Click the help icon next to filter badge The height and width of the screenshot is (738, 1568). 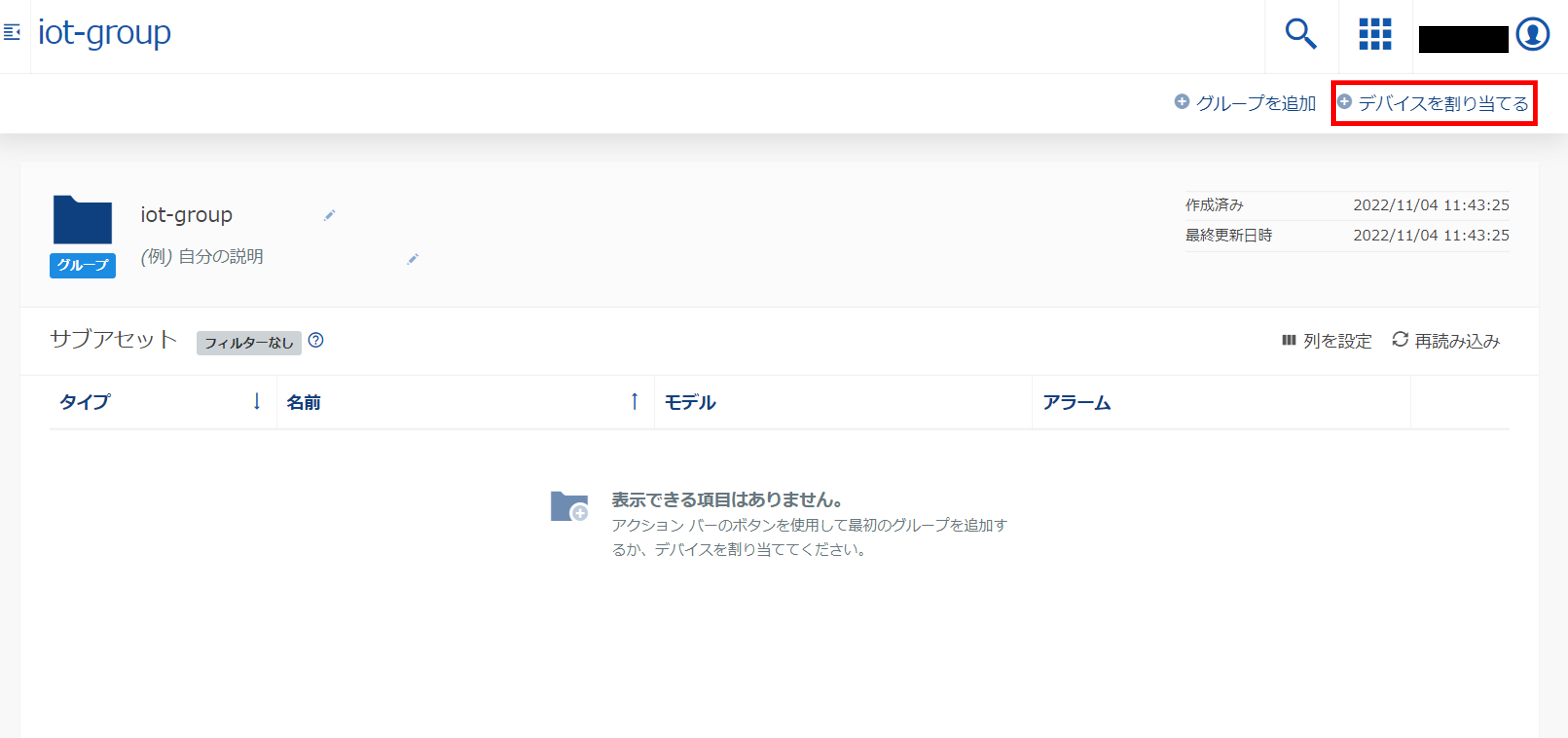316,340
